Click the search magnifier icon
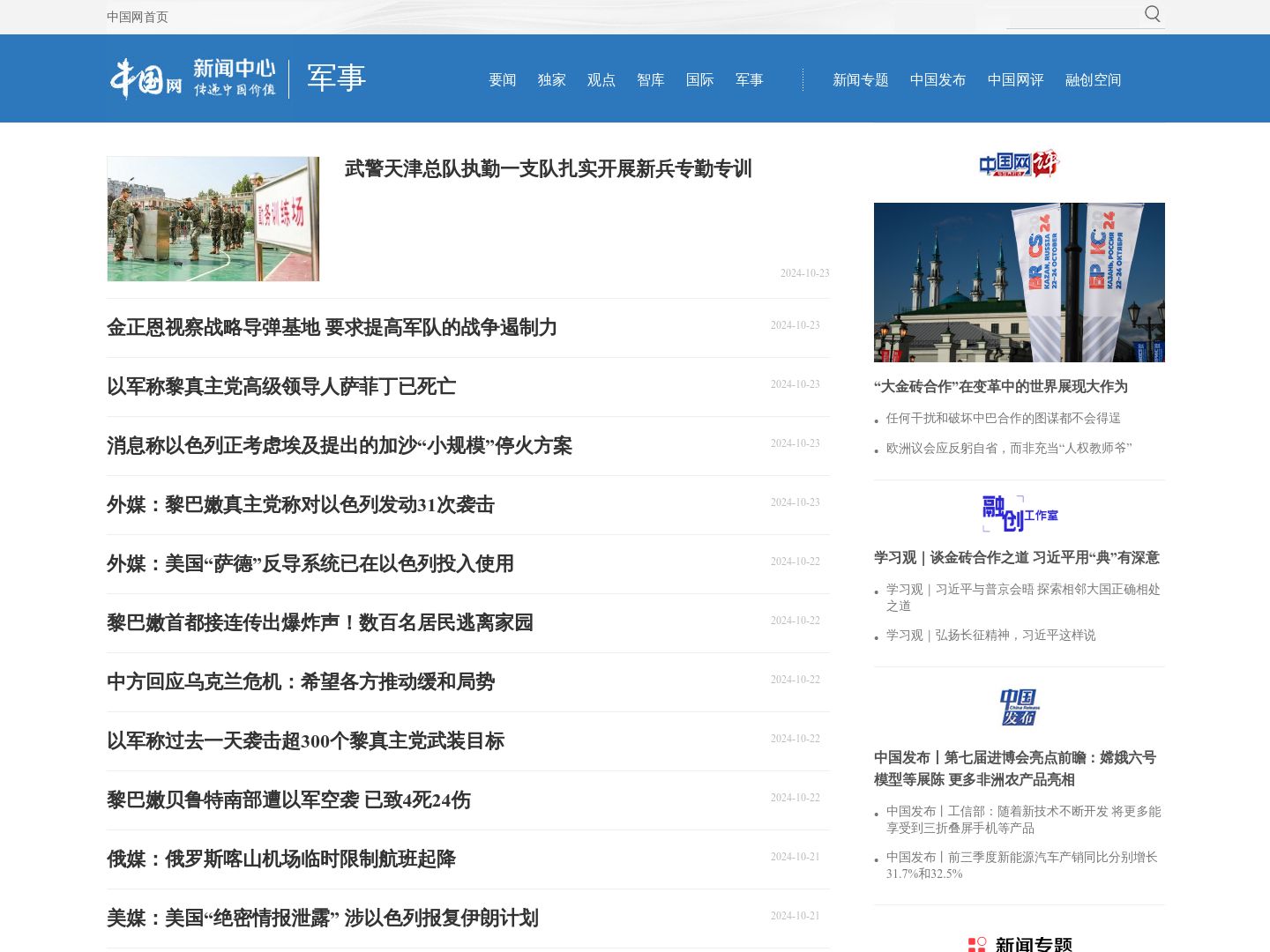 [1153, 13]
